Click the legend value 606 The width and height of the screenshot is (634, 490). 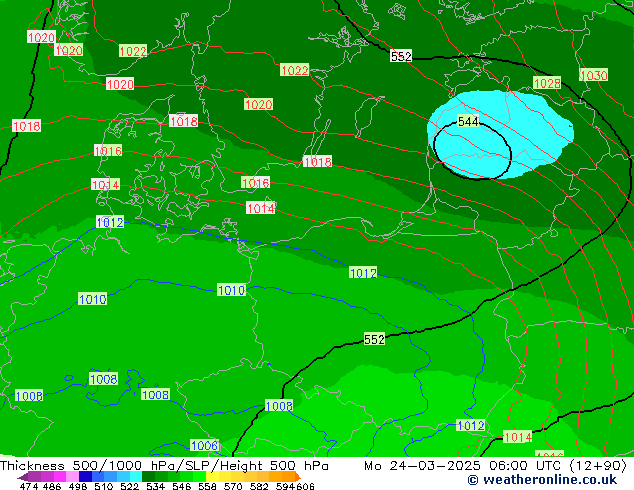click(305, 486)
